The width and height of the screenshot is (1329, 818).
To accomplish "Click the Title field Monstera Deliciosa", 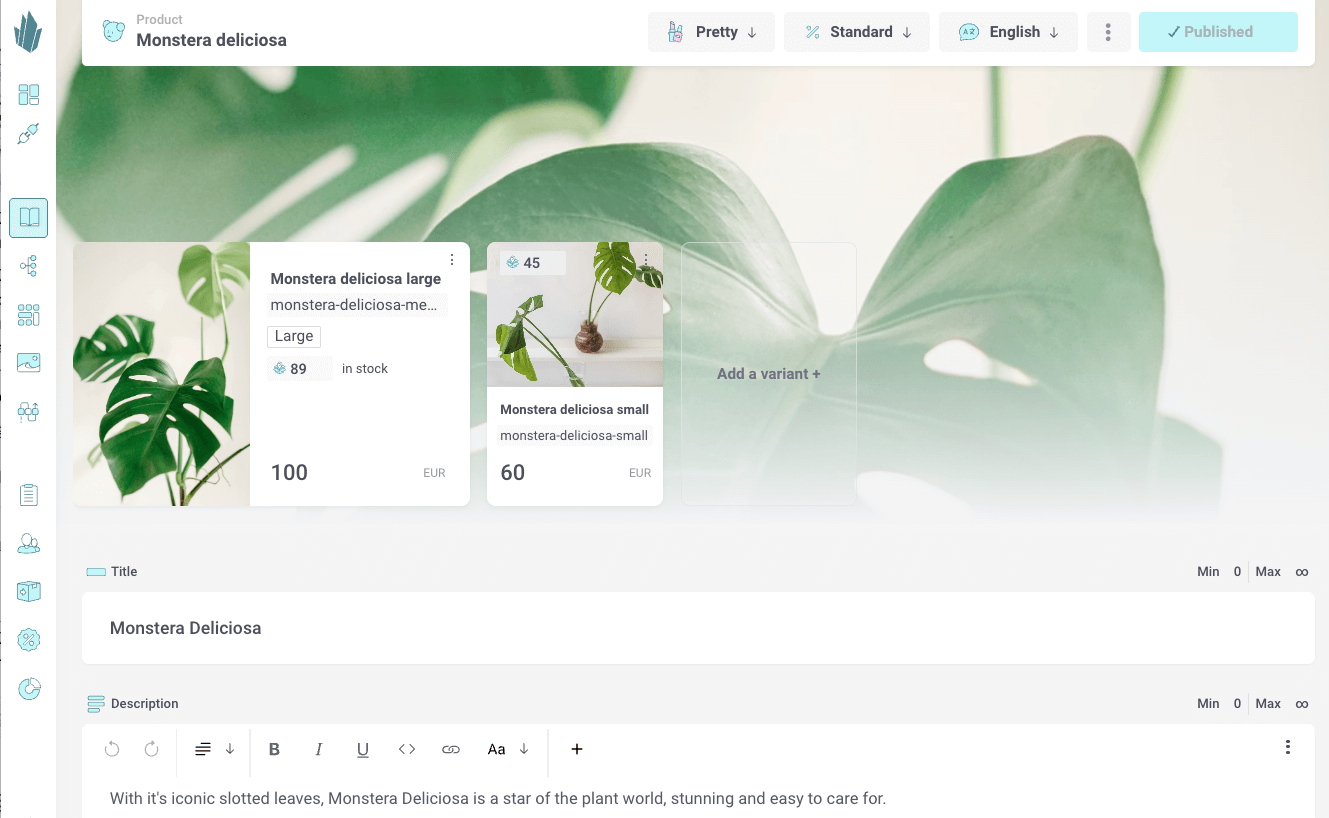I will [x=697, y=628].
